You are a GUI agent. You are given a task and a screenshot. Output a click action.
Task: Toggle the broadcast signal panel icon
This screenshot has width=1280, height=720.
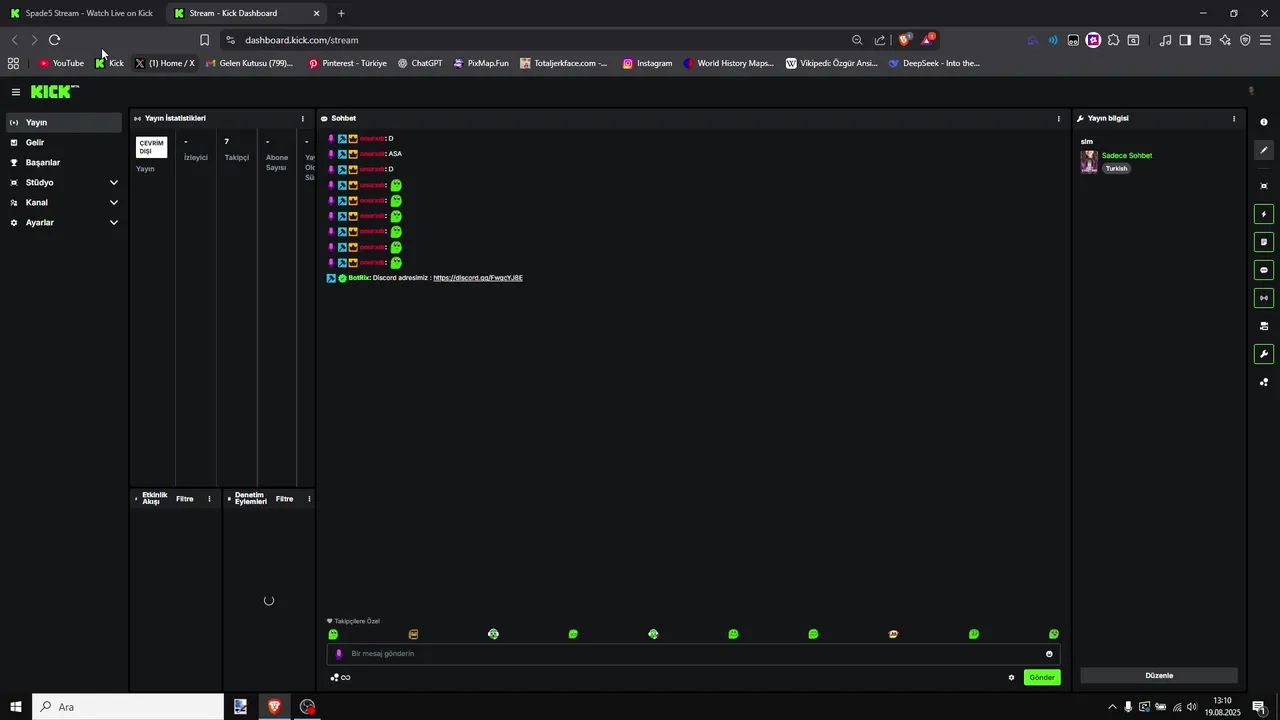[1264, 298]
